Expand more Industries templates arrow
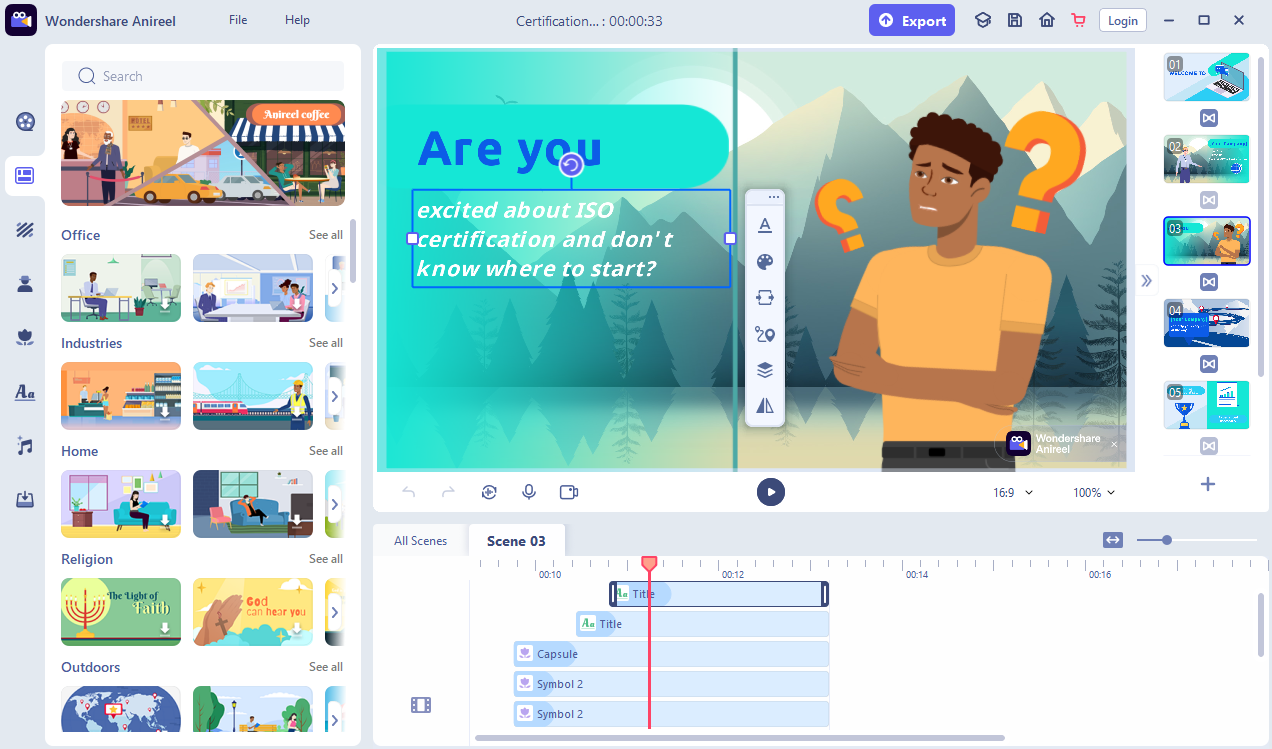This screenshot has width=1272, height=749. [335, 396]
